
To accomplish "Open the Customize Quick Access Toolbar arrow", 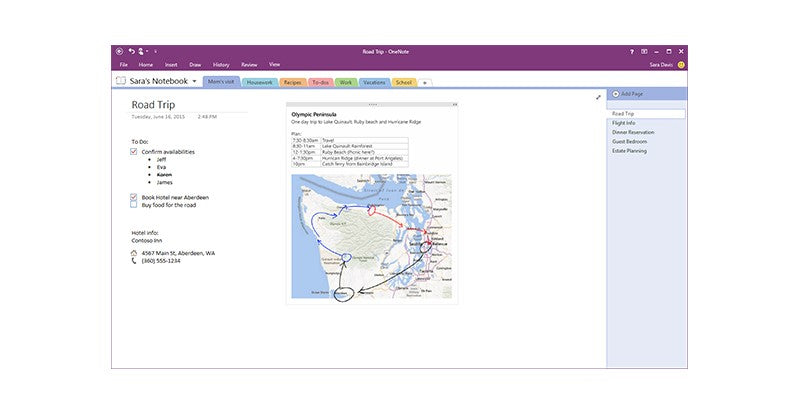I will 155,51.
